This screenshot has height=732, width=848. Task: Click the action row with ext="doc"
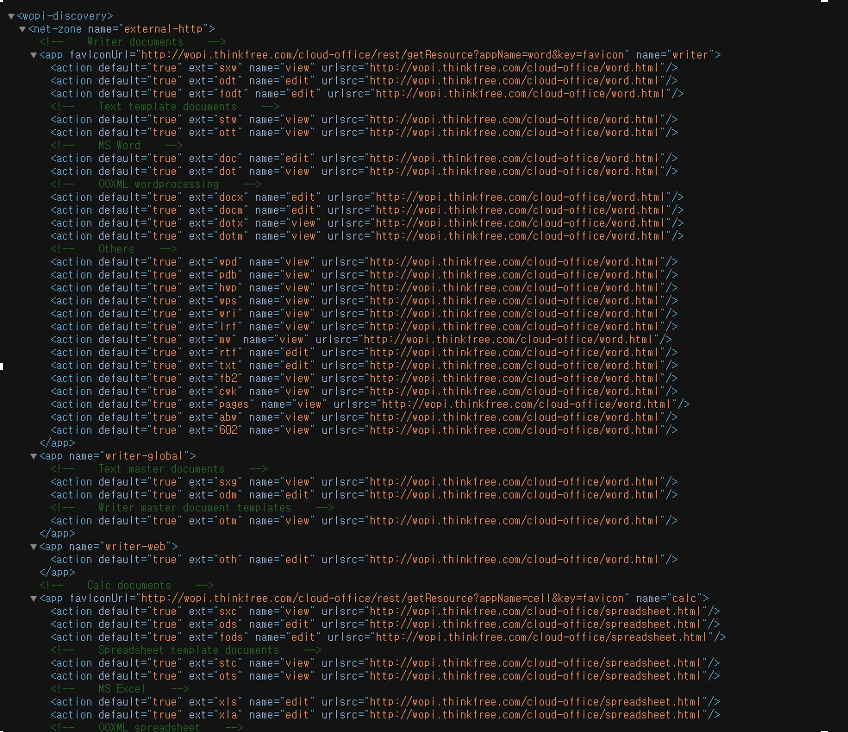coord(364,159)
